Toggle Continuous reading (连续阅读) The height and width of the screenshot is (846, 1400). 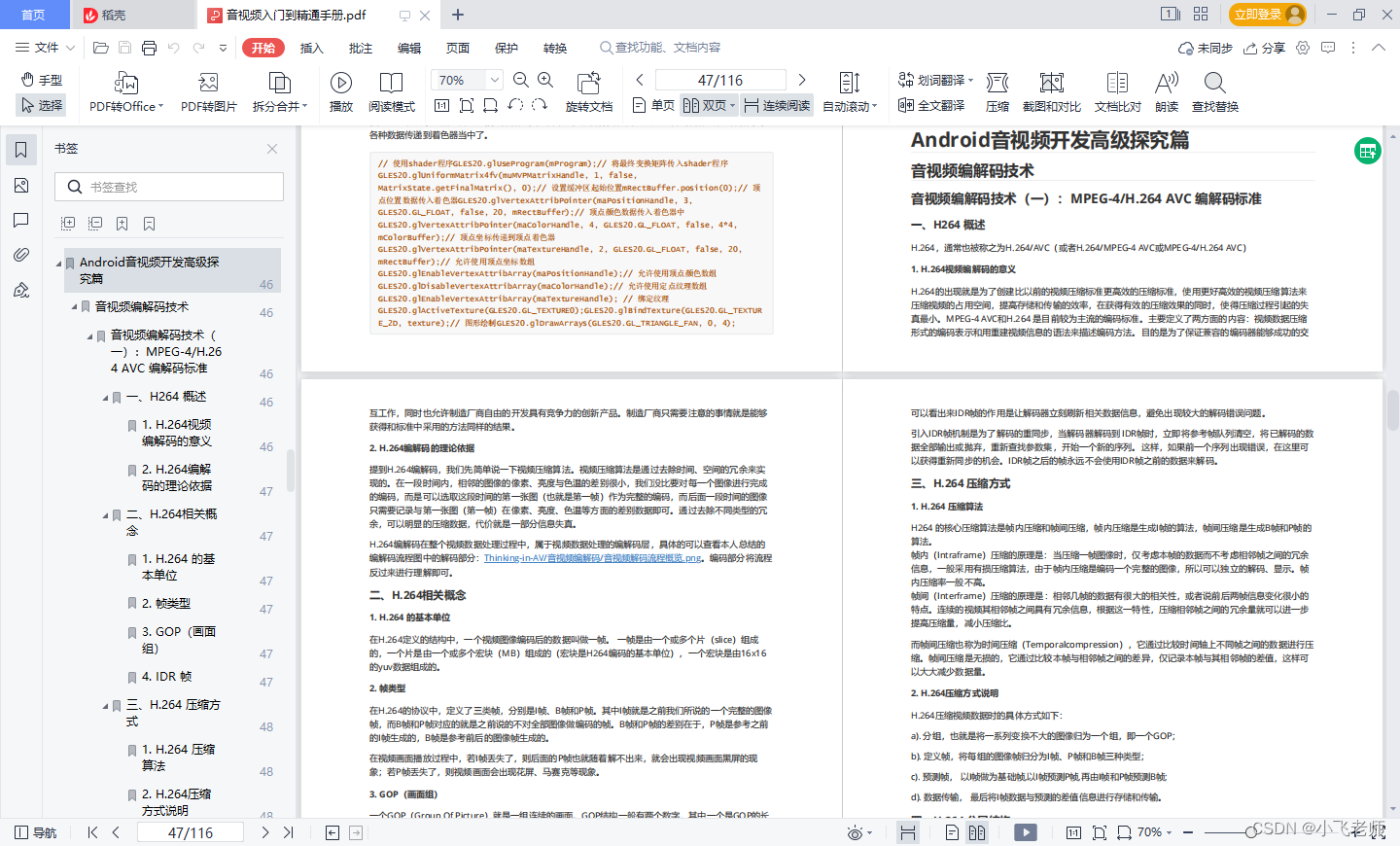[x=777, y=105]
